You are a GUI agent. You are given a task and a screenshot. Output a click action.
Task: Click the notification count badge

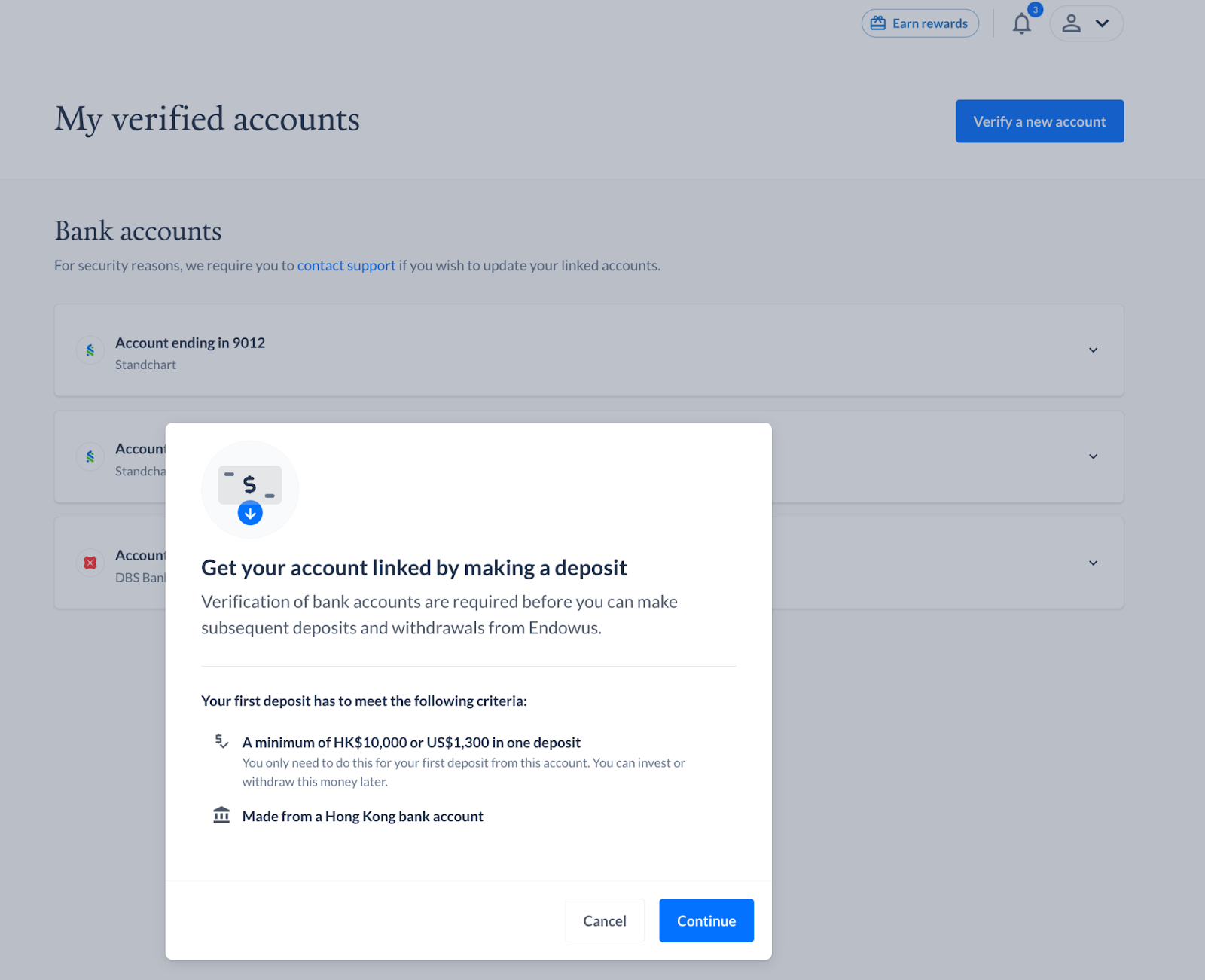pyautogui.click(x=1036, y=10)
